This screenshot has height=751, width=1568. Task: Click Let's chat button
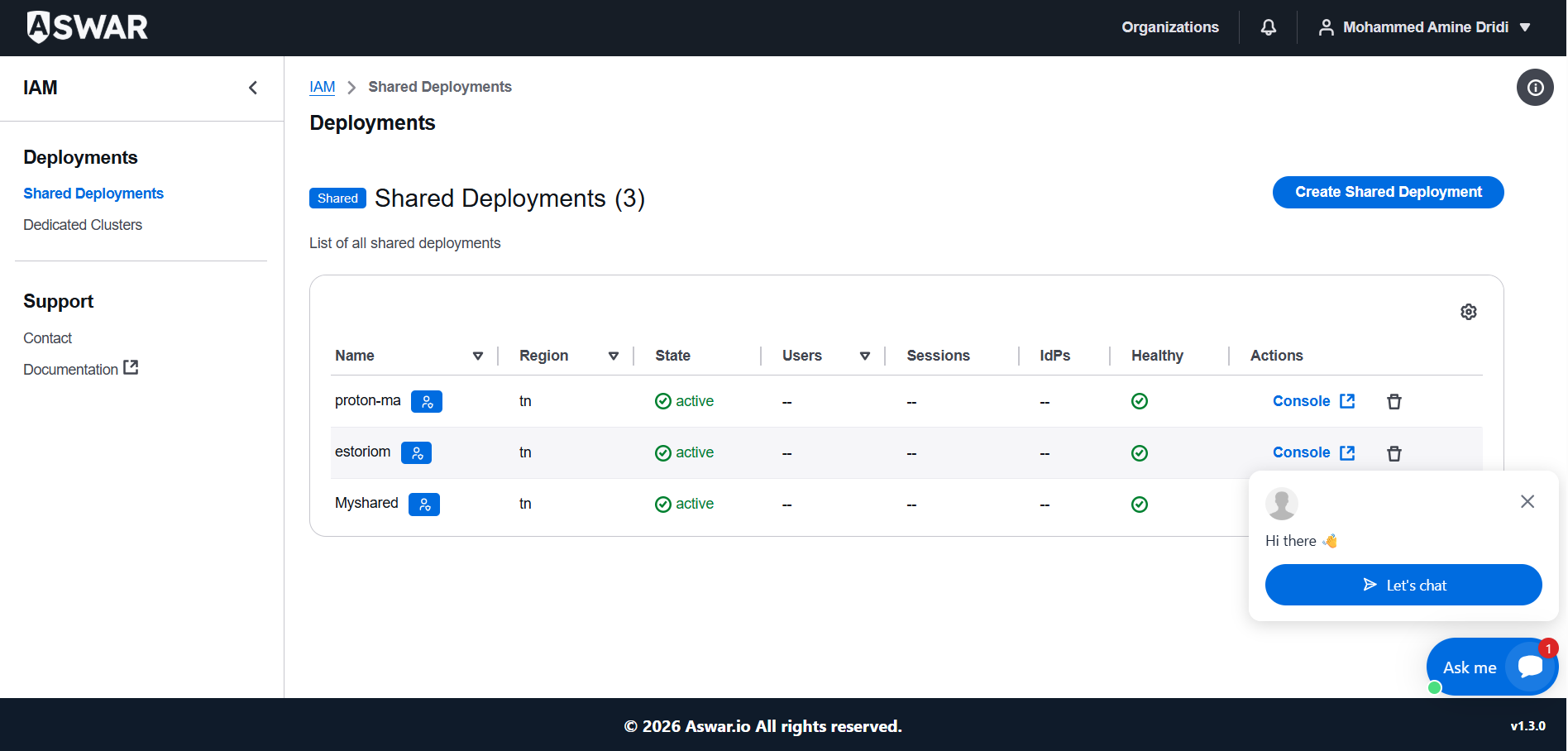coord(1403,585)
